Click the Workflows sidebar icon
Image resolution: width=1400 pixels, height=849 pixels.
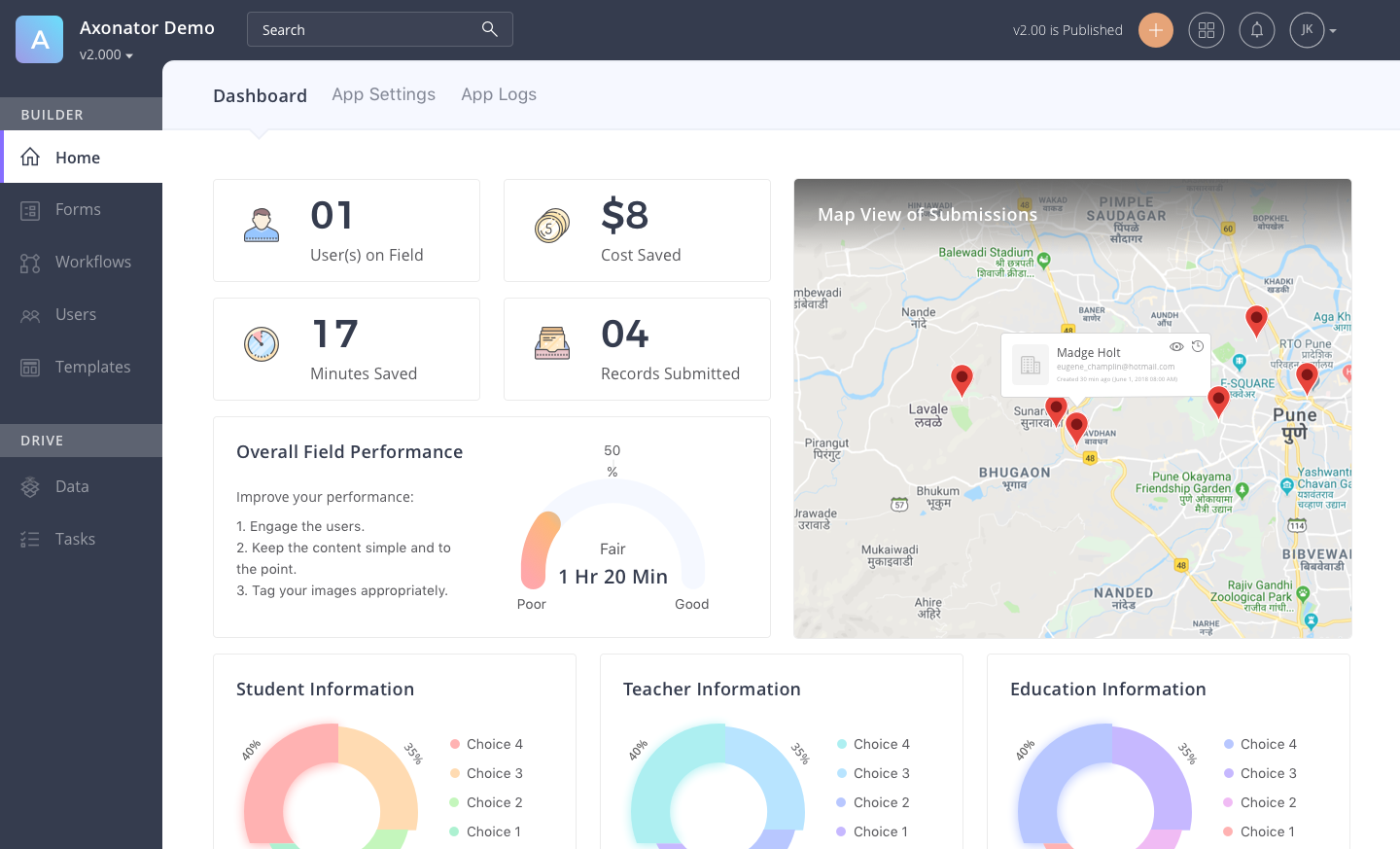[30, 263]
